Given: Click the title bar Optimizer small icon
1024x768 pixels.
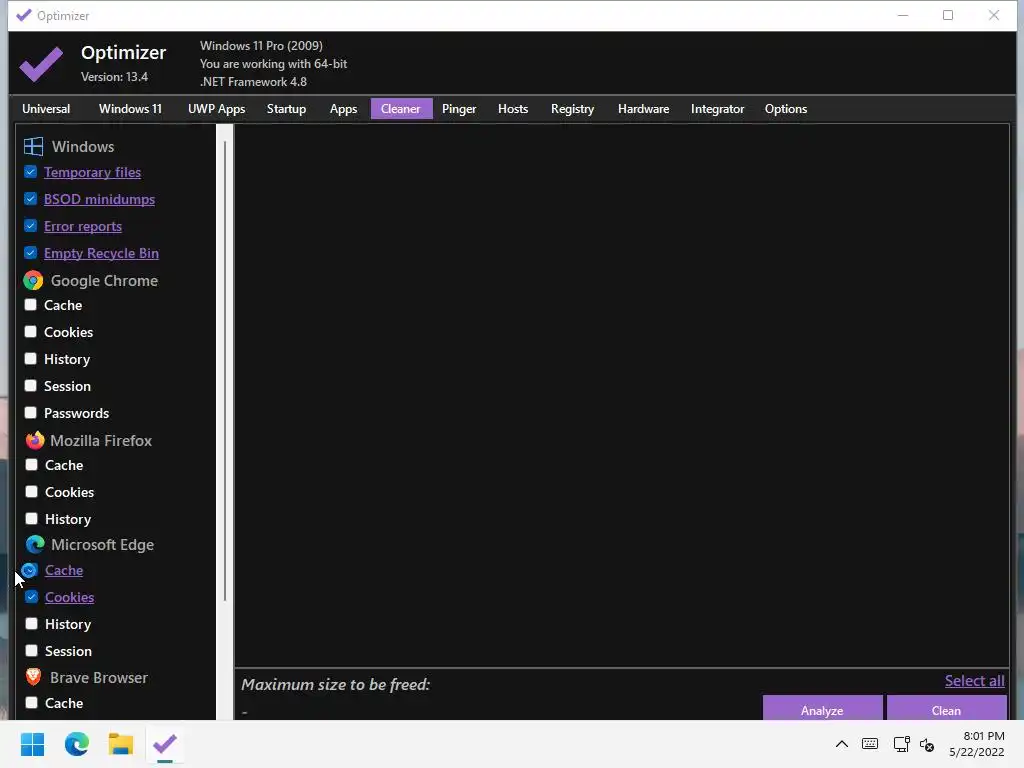Looking at the screenshot, I should tap(24, 15).
